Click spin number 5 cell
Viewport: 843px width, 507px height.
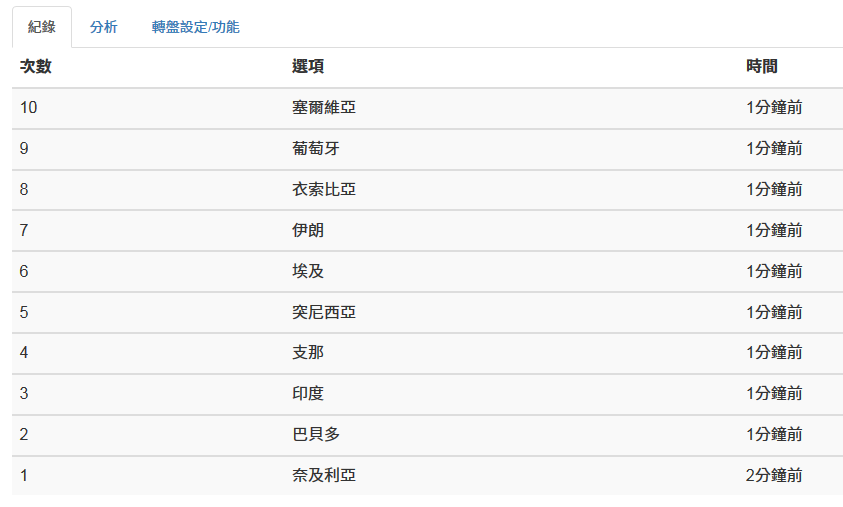click(24, 312)
